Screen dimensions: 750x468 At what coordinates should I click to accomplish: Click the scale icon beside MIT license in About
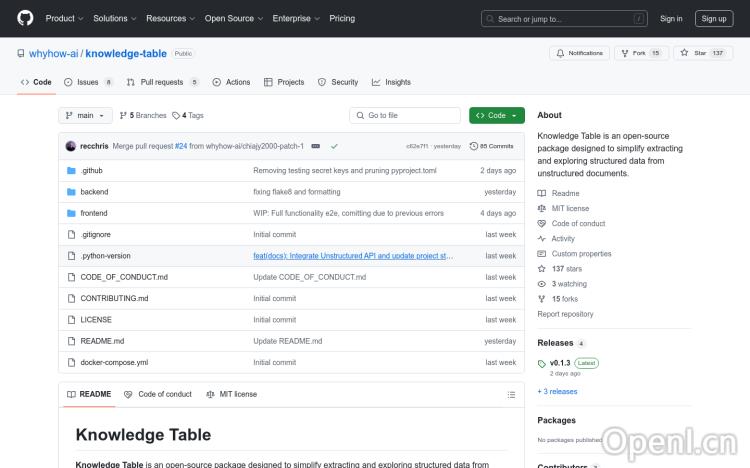(541, 208)
